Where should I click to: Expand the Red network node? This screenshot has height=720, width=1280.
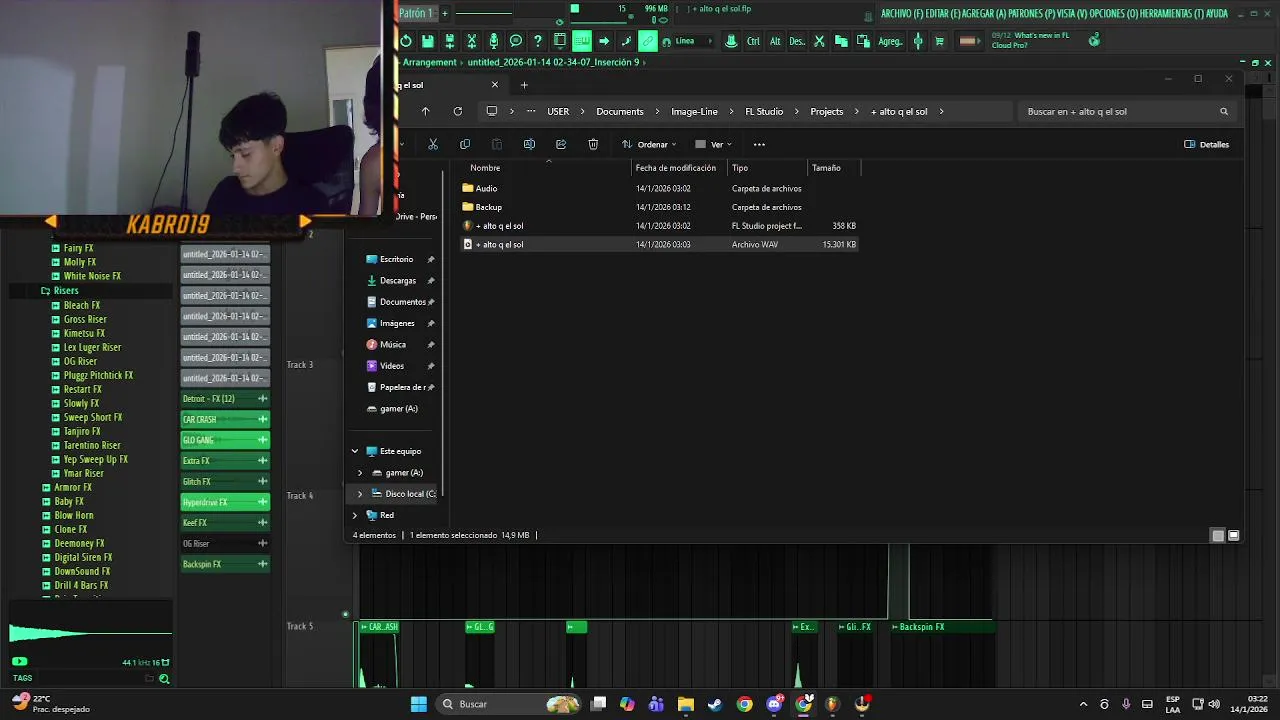pos(354,515)
